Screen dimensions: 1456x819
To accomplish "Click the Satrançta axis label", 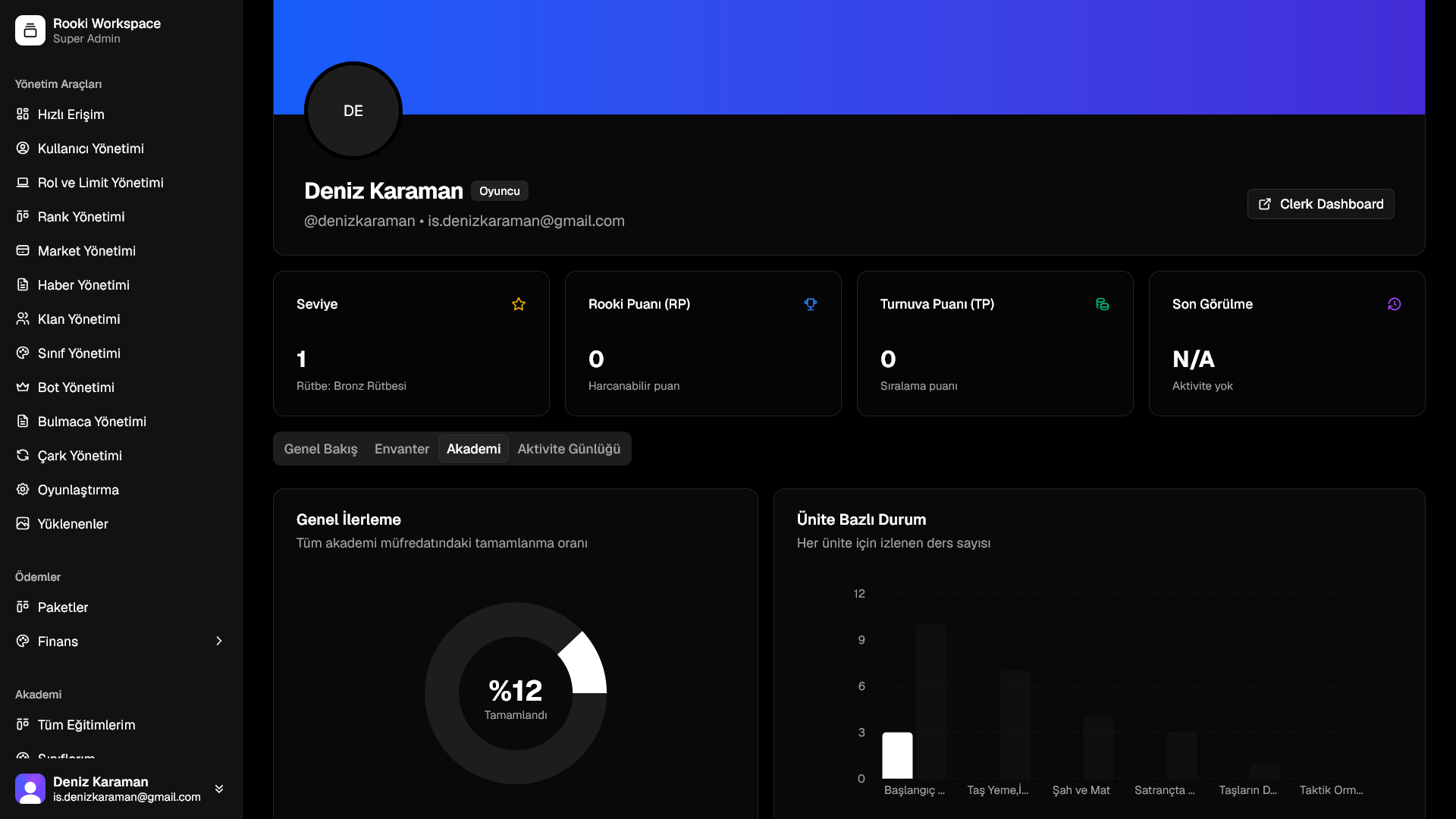I will (1165, 790).
